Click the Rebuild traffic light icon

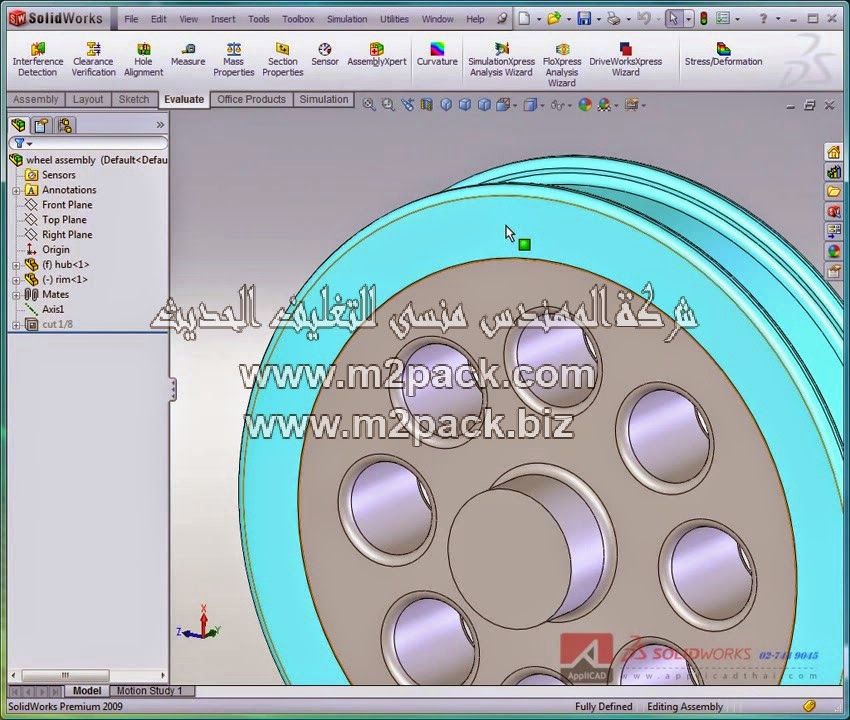[x=704, y=19]
